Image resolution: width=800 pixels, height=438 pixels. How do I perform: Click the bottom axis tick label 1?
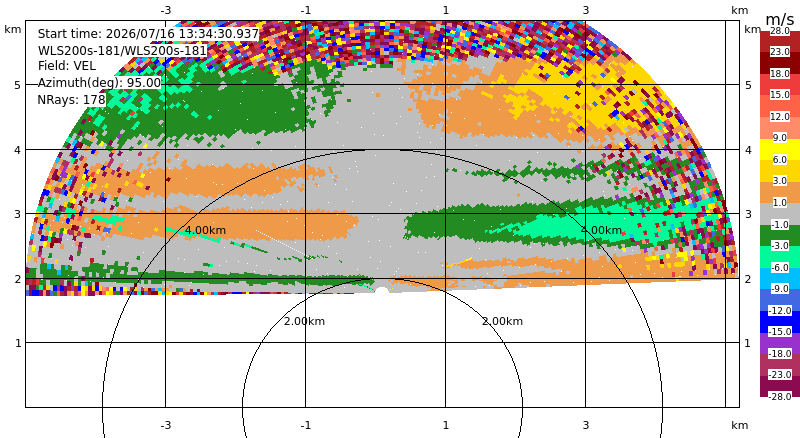(x=445, y=425)
